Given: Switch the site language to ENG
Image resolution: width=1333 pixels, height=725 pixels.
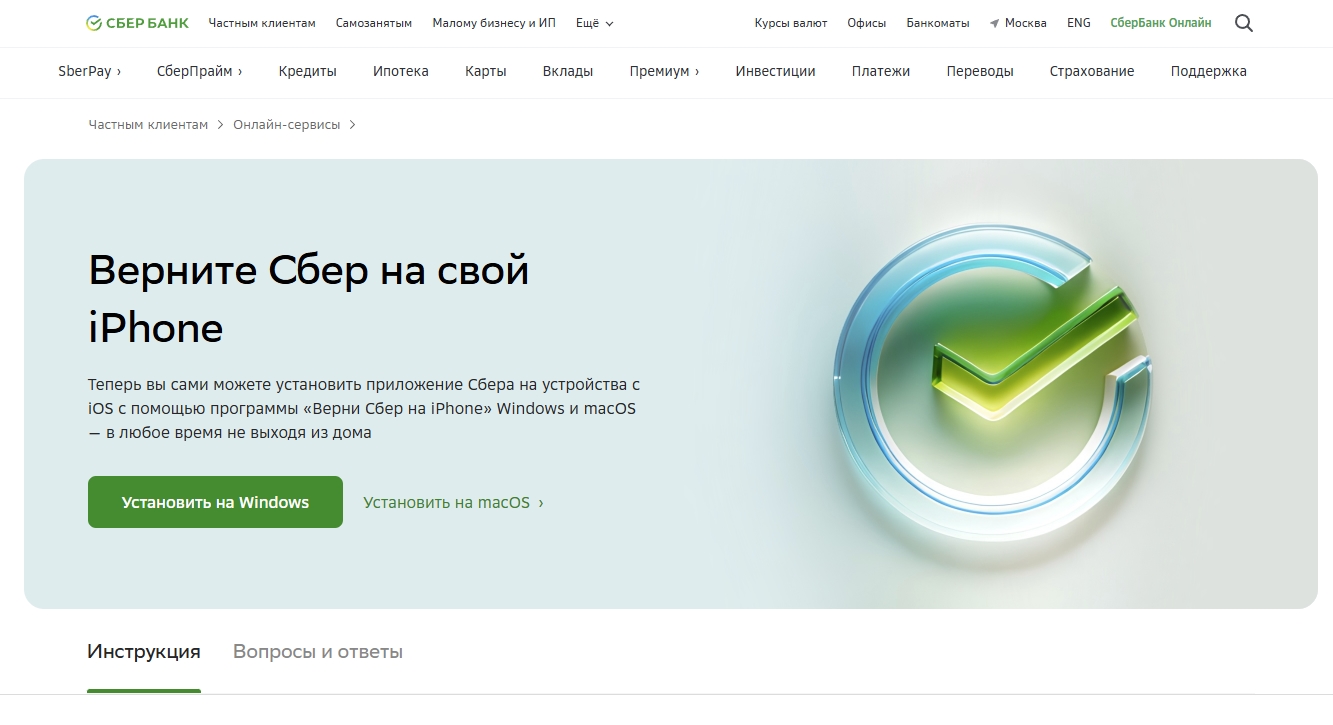Looking at the screenshot, I should (x=1079, y=23).
